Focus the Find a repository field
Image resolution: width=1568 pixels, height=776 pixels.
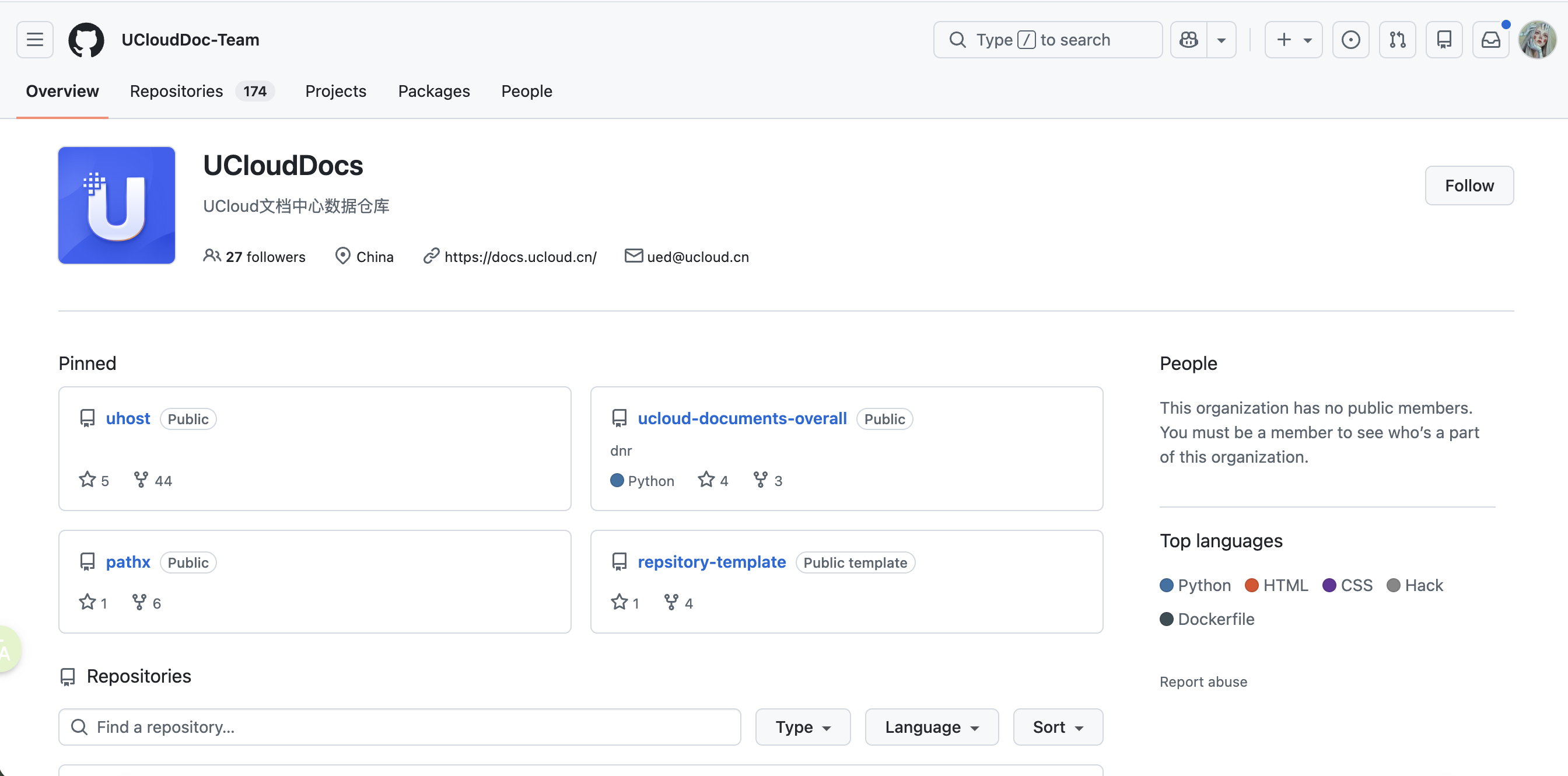coord(400,727)
